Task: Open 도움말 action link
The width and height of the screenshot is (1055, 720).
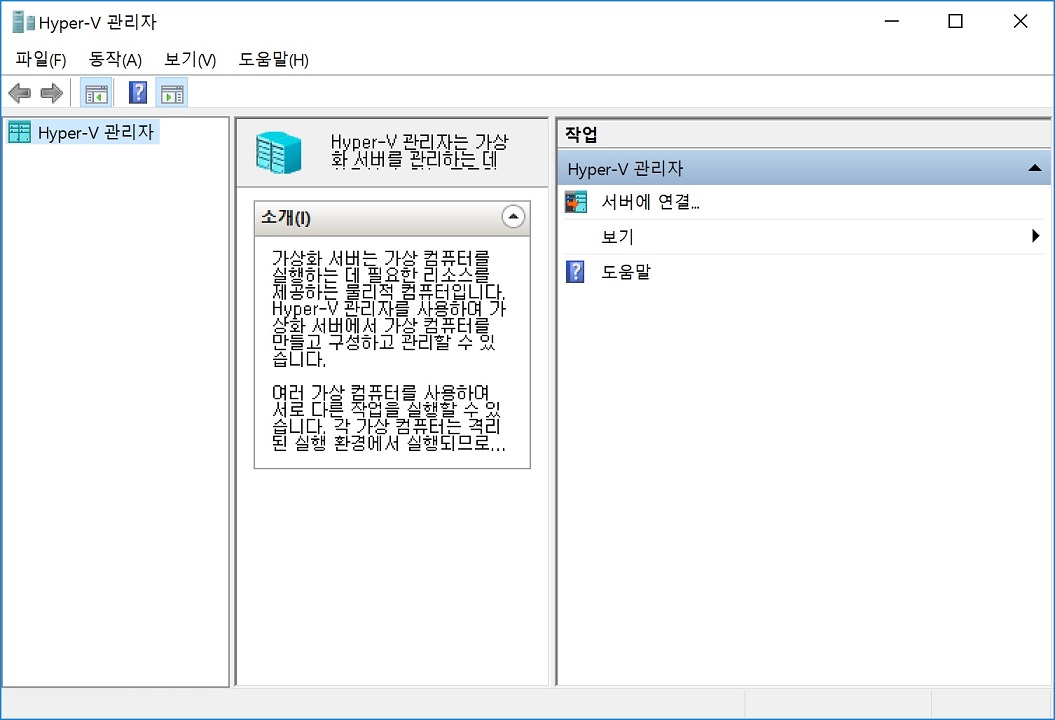Action: tap(626, 272)
